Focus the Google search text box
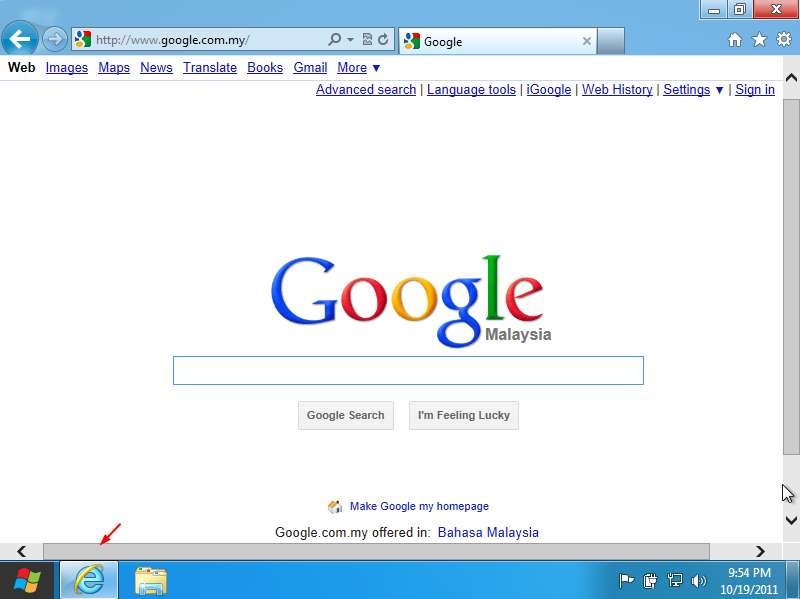800x599 pixels. (408, 370)
